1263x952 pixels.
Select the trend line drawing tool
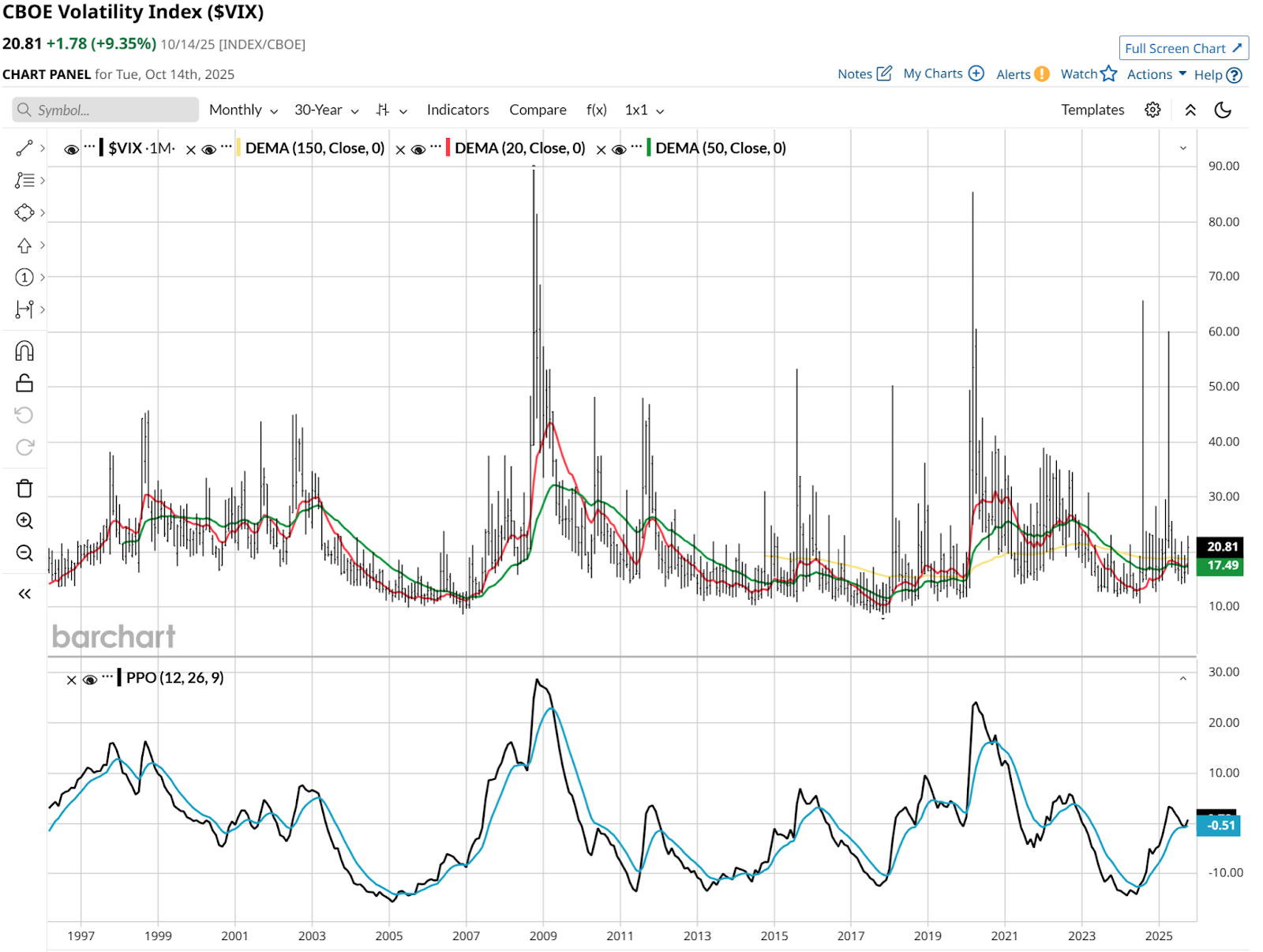(x=24, y=148)
